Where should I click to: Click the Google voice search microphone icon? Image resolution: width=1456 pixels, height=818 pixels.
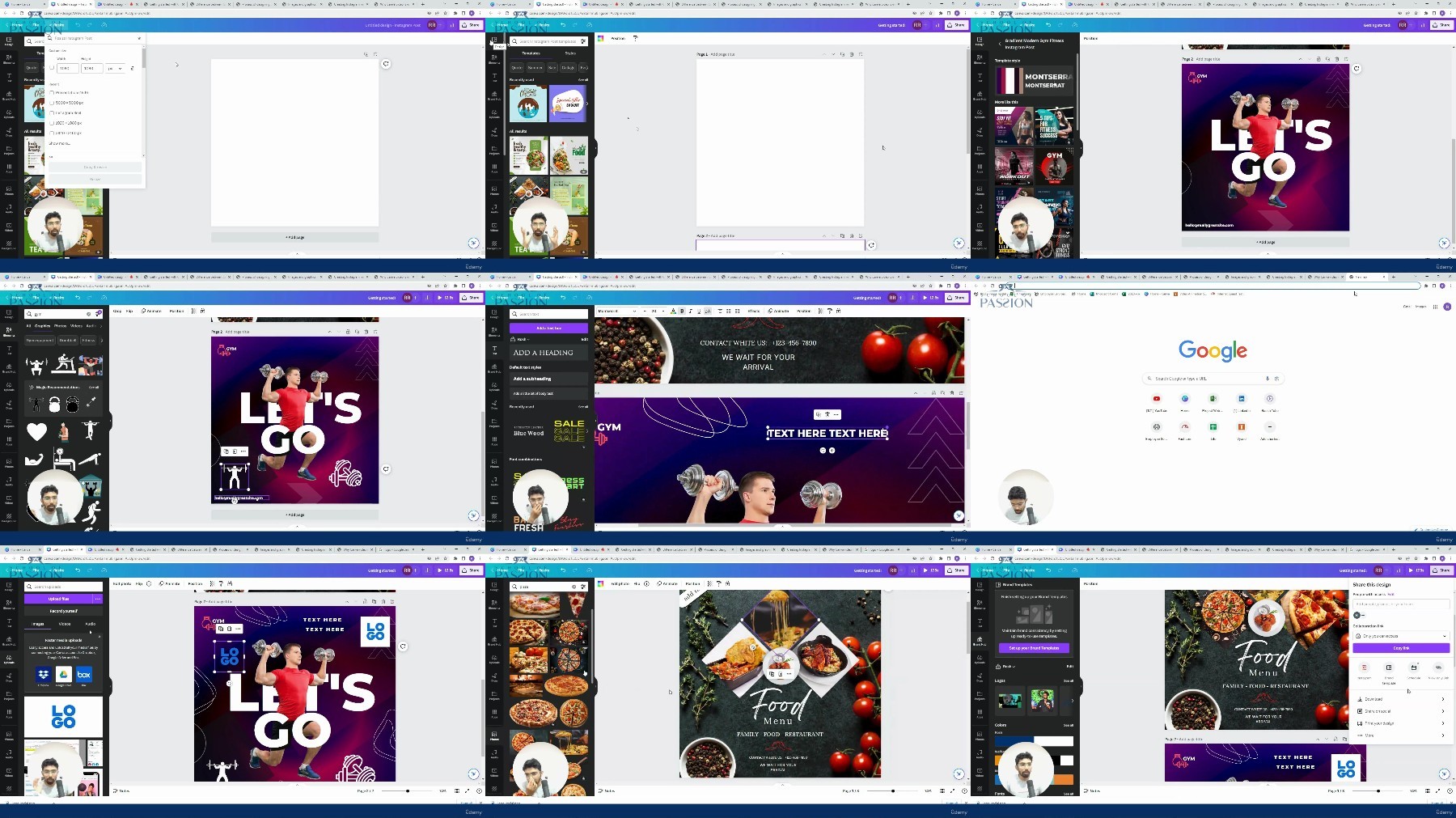(x=1267, y=378)
